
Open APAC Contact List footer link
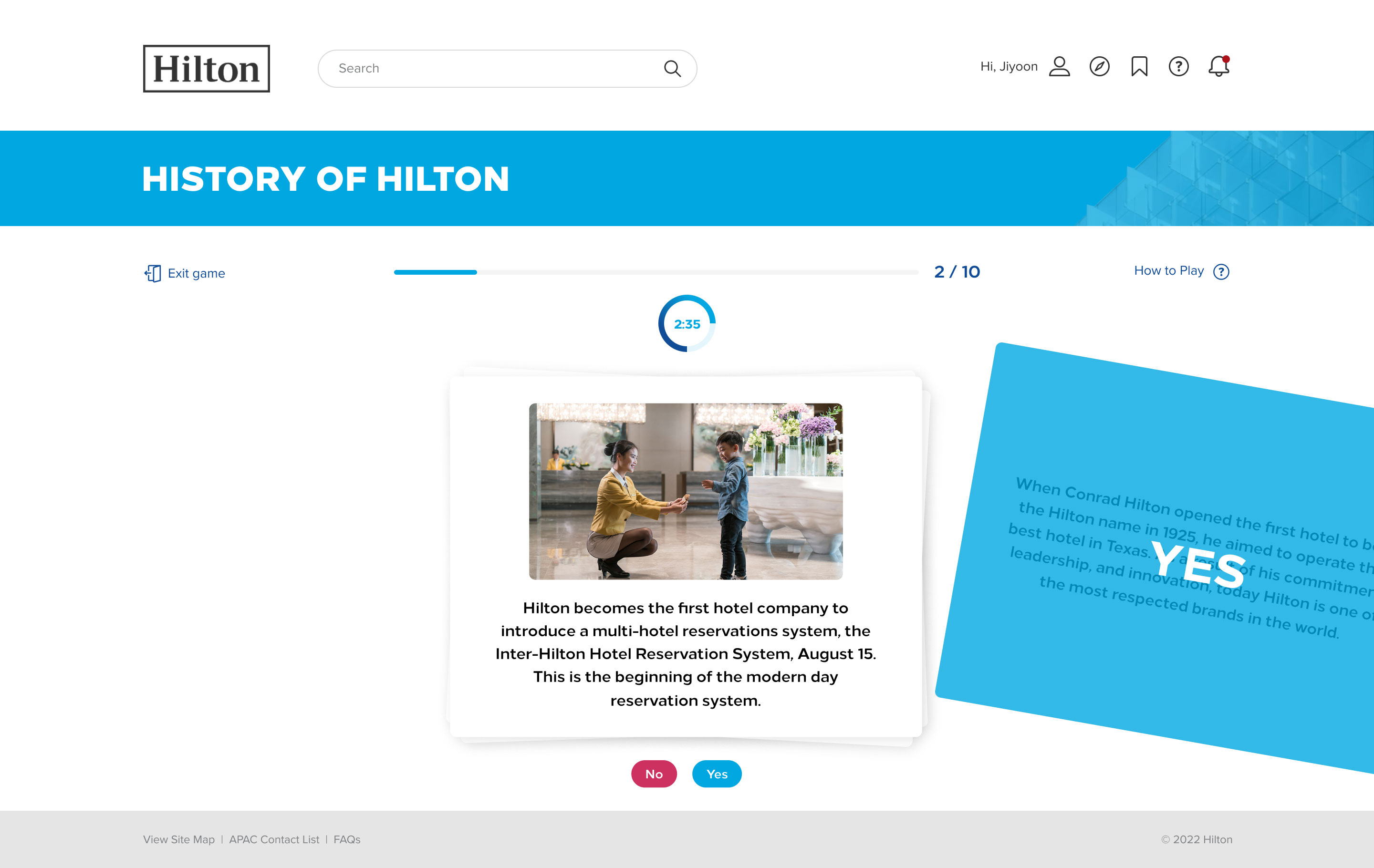(x=274, y=839)
